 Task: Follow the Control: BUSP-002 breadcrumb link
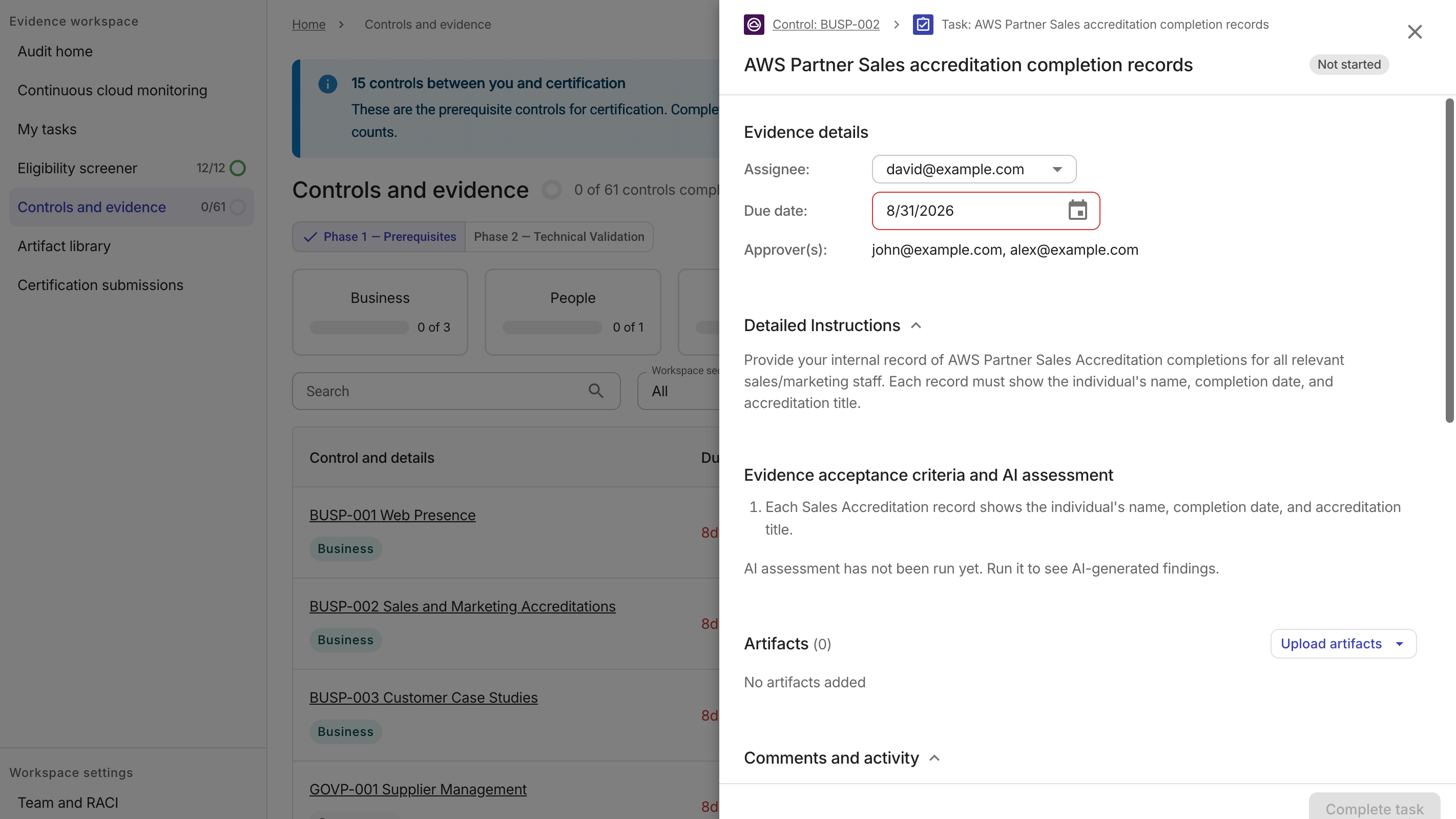coord(826,24)
